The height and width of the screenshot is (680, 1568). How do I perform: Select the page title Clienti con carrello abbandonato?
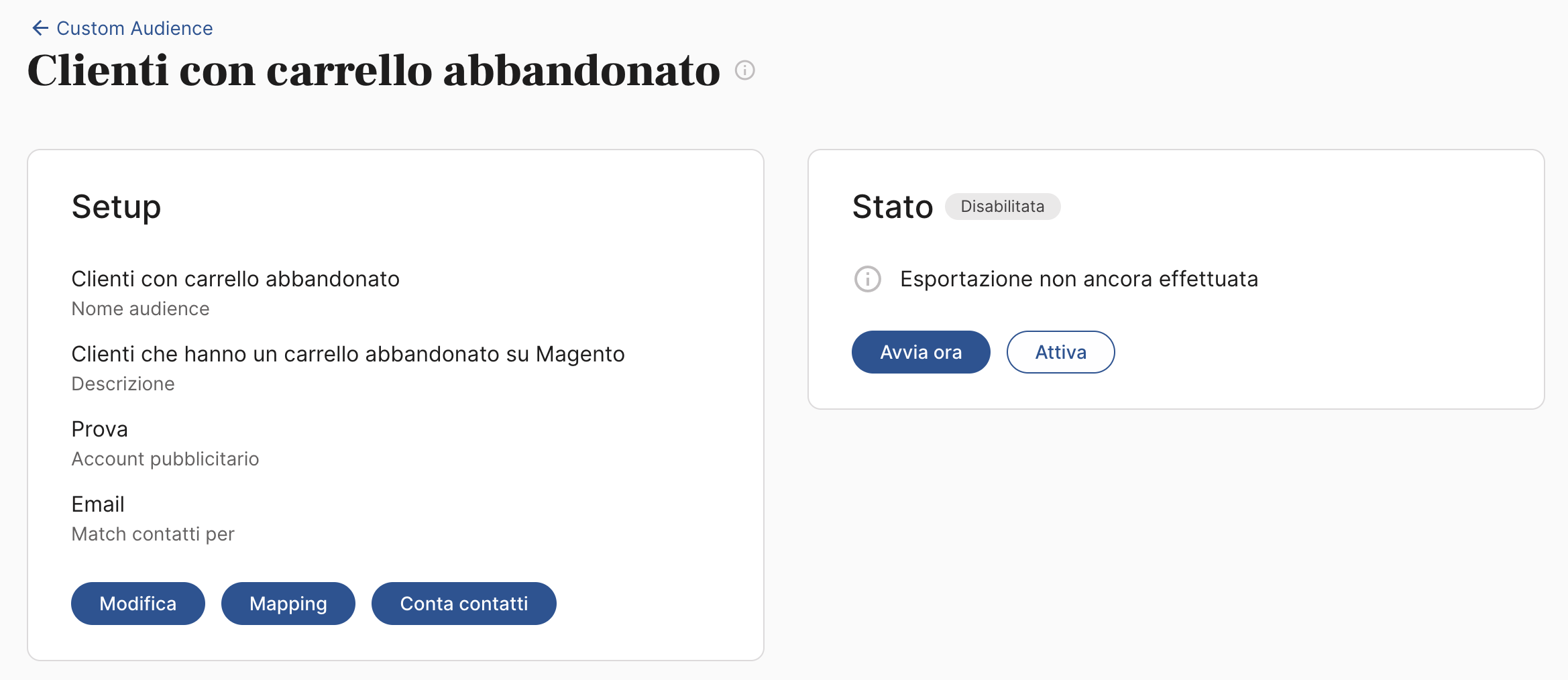tap(374, 70)
